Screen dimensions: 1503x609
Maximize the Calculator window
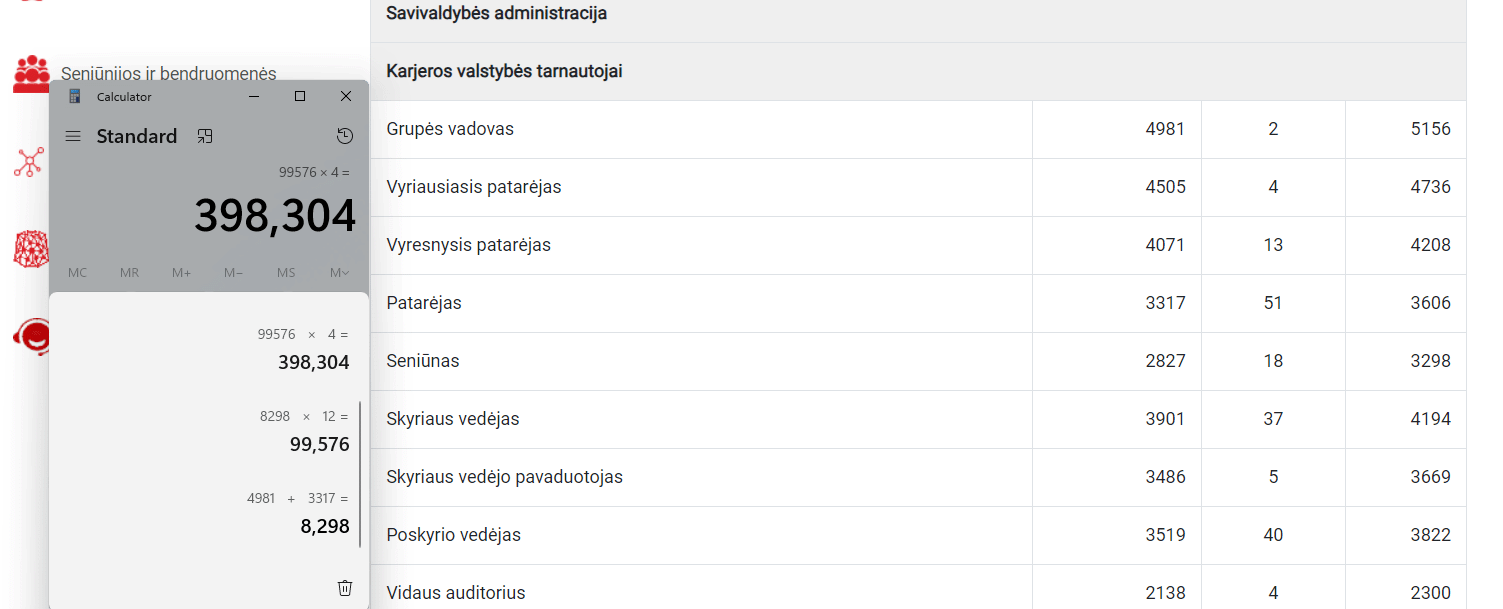pyautogui.click(x=300, y=96)
